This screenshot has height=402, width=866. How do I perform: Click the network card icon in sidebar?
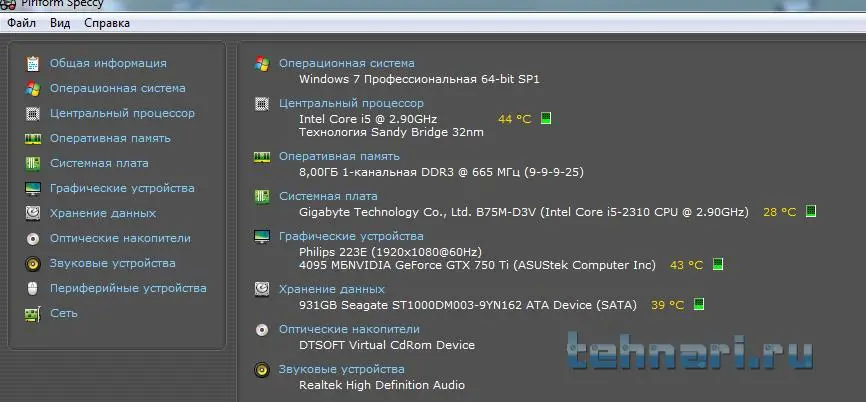(33, 314)
